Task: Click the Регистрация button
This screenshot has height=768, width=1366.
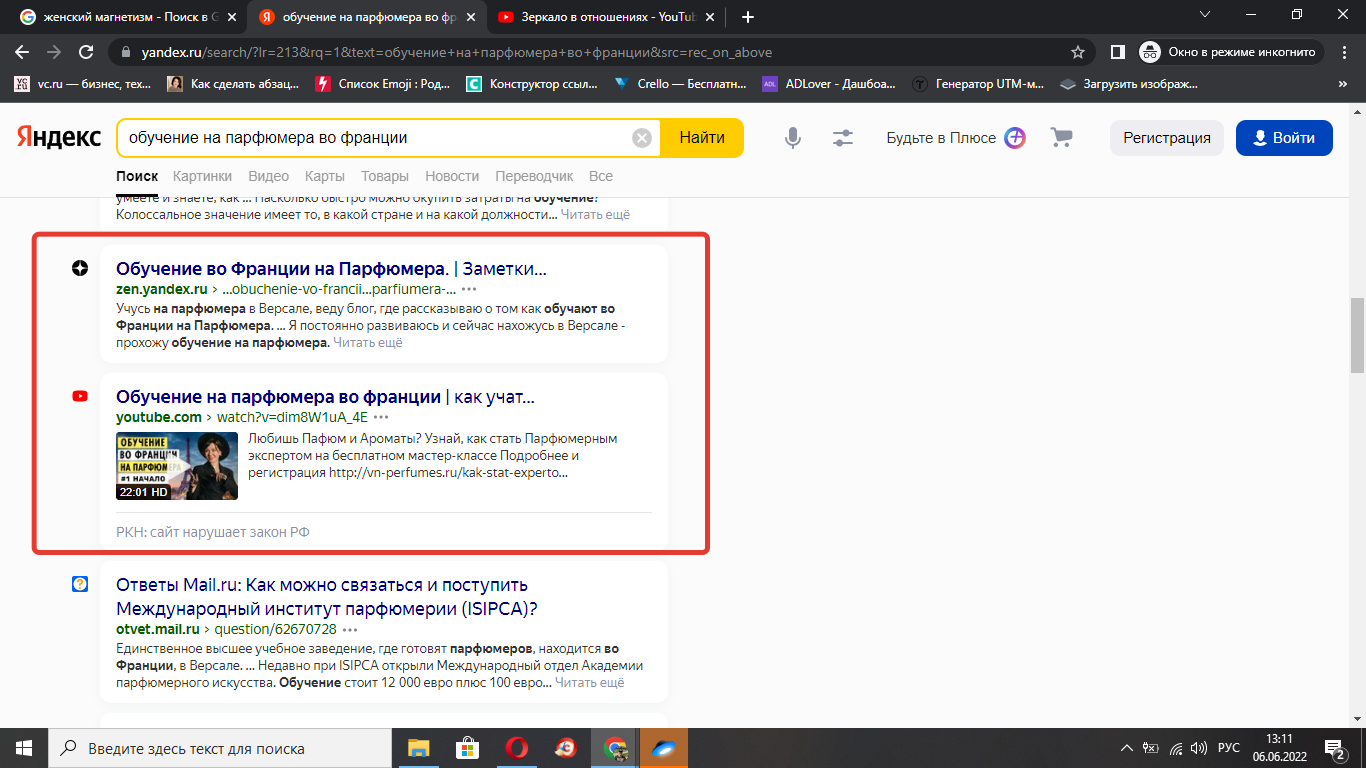Action: pos(1167,138)
